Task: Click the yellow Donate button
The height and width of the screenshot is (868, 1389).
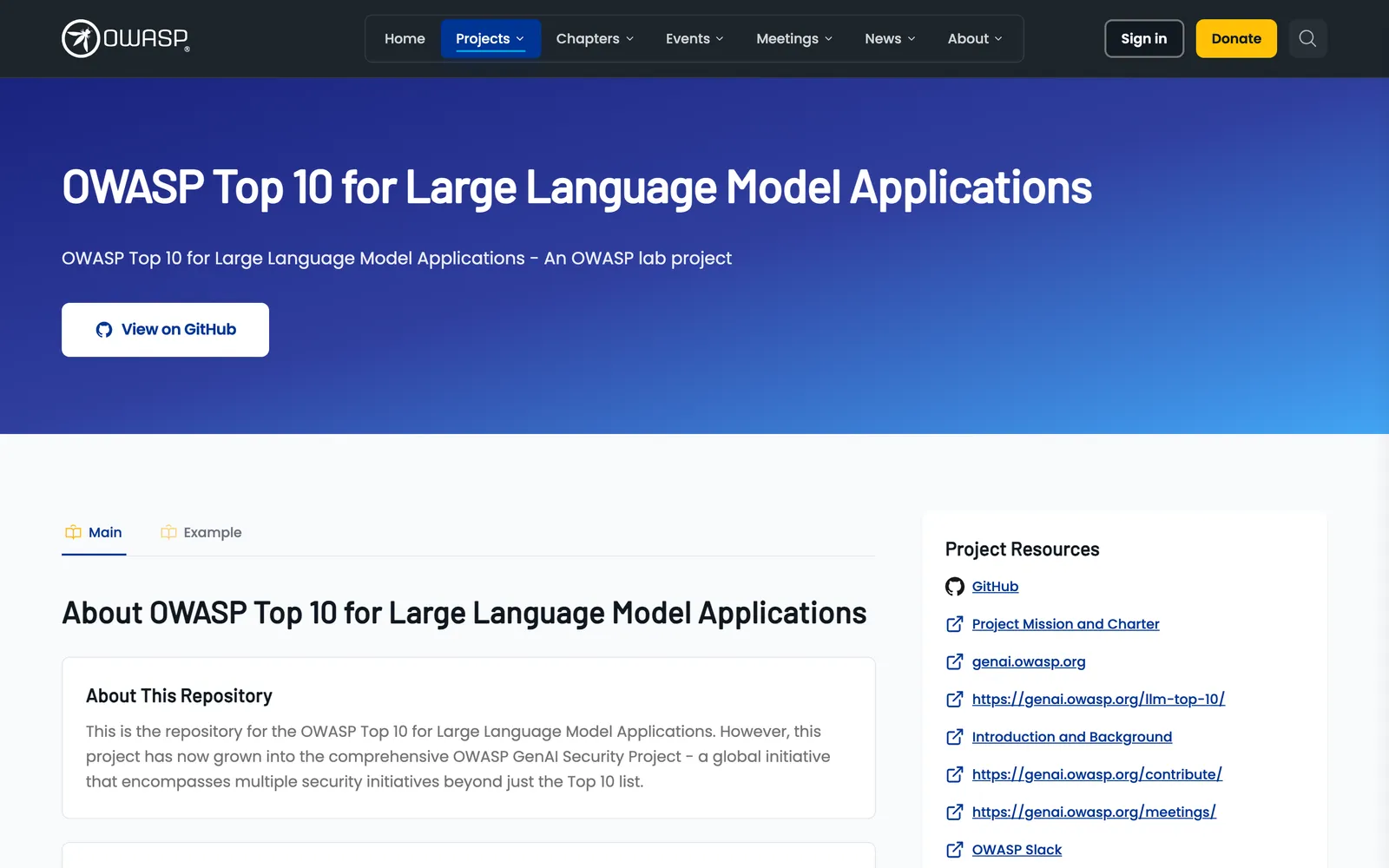Action: 1236,38
